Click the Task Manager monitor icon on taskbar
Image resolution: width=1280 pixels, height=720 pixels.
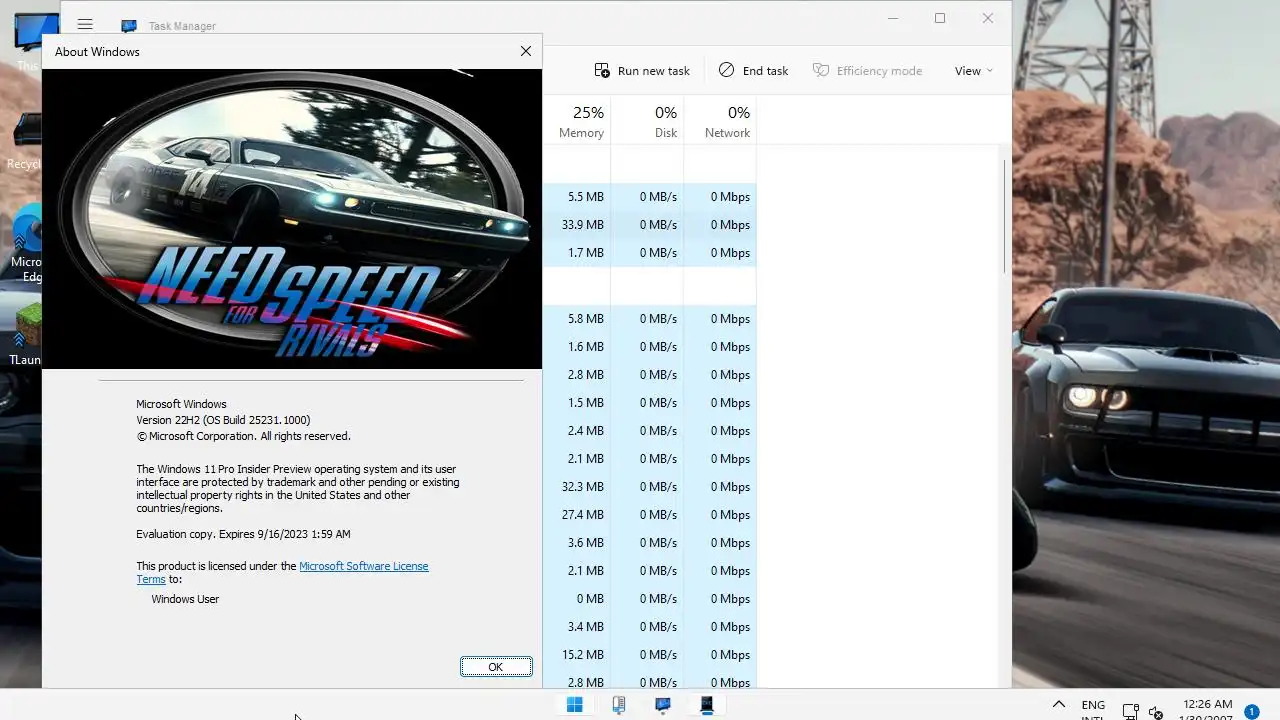coord(663,705)
